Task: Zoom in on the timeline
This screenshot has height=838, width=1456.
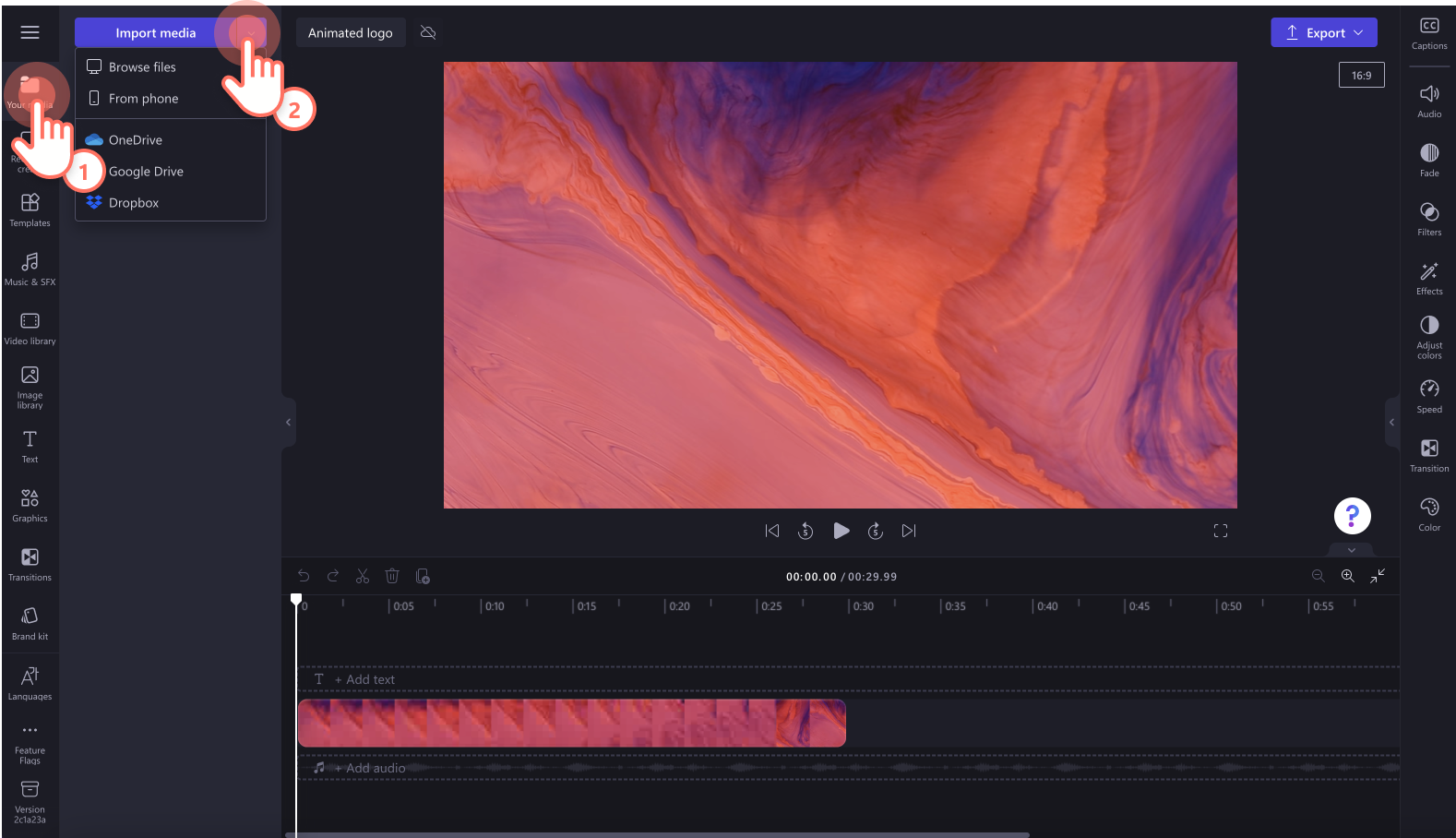Action: tap(1348, 576)
